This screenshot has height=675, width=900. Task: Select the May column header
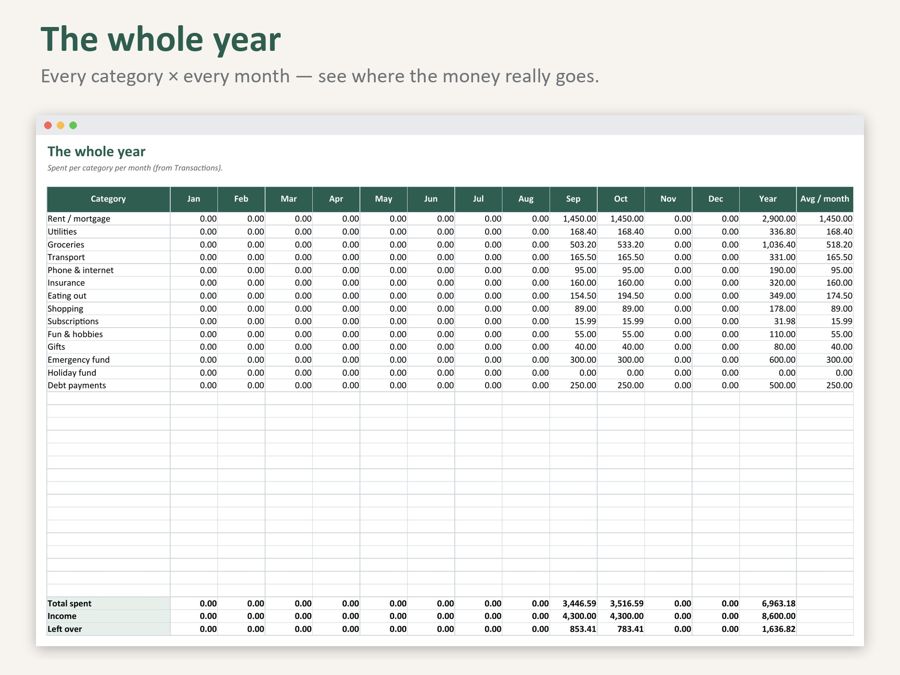click(x=383, y=199)
